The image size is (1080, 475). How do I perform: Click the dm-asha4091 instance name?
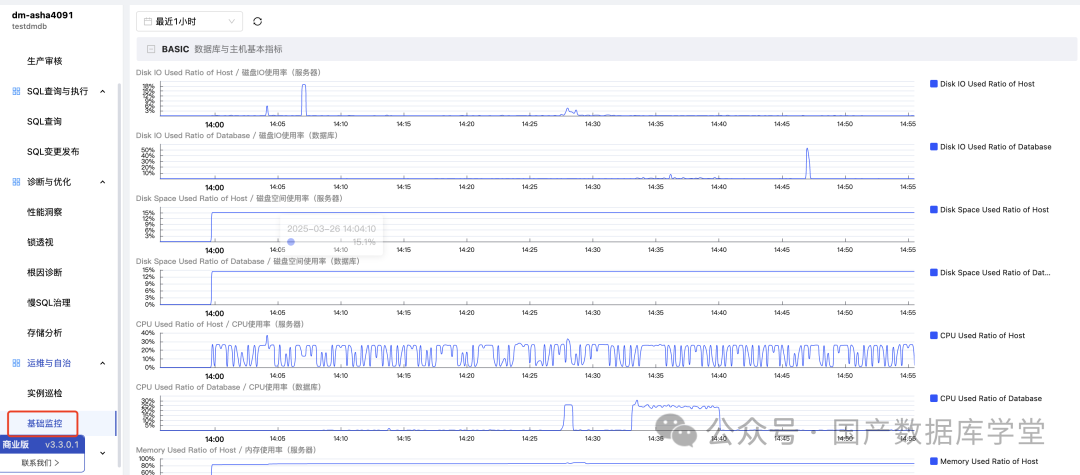tap(43, 14)
